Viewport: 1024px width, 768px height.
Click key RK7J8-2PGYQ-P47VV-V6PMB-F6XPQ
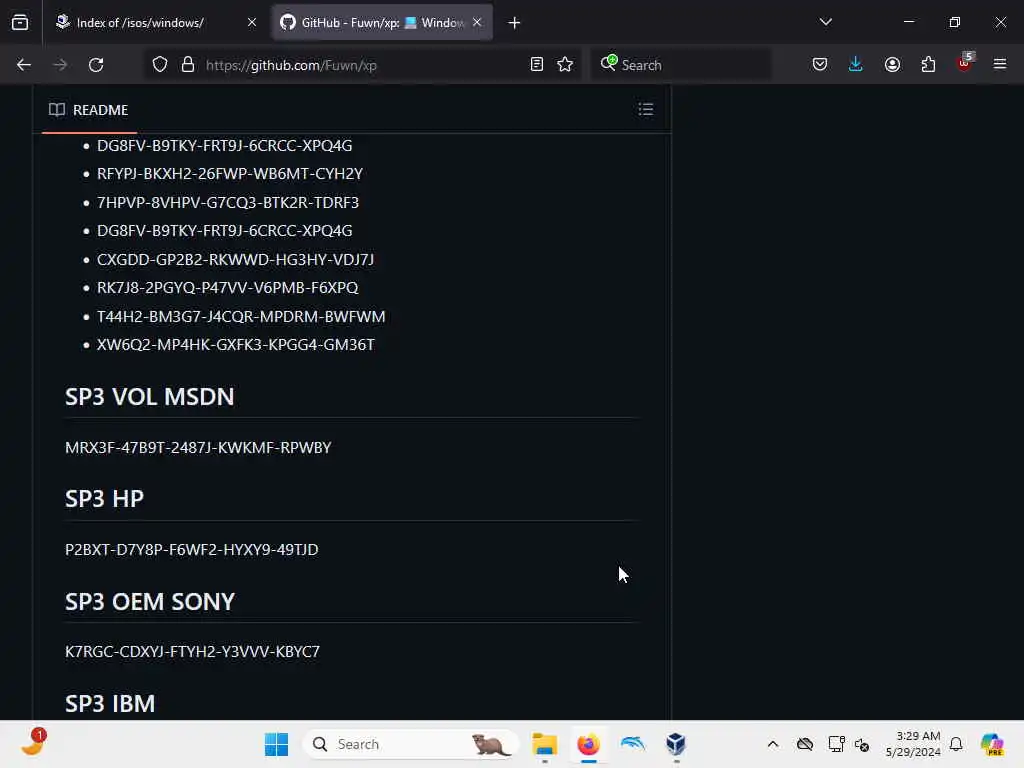(228, 287)
